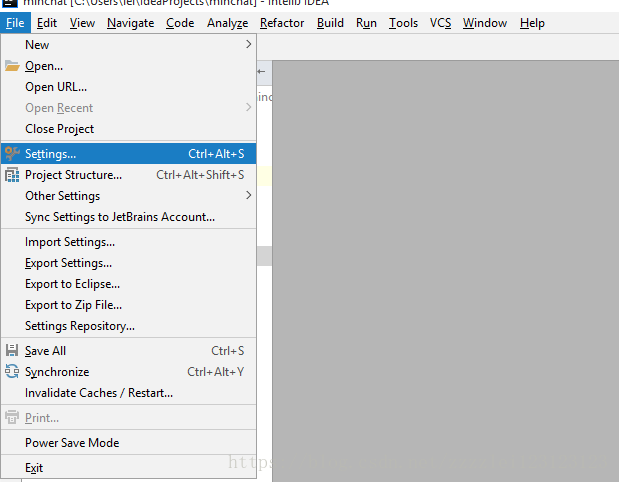619x482 pixels.
Task: Open the Tools menu
Action: coord(403,23)
